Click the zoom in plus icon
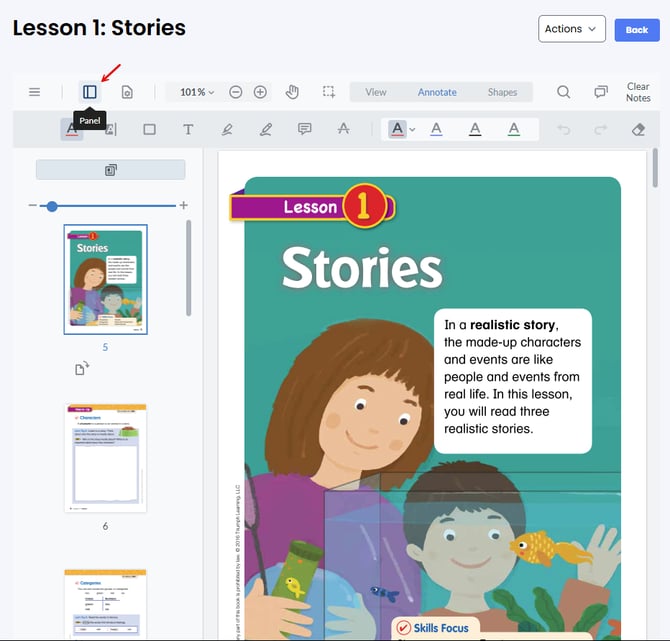The width and height of the screenshot is (670, 641). click(260, 92)
